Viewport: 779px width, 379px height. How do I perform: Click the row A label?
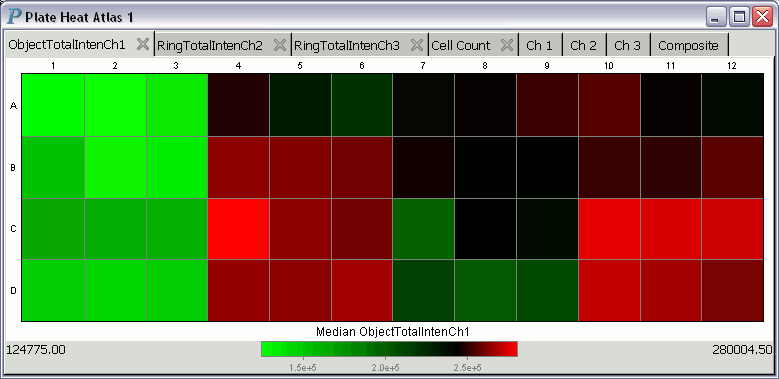pos(13,105)
